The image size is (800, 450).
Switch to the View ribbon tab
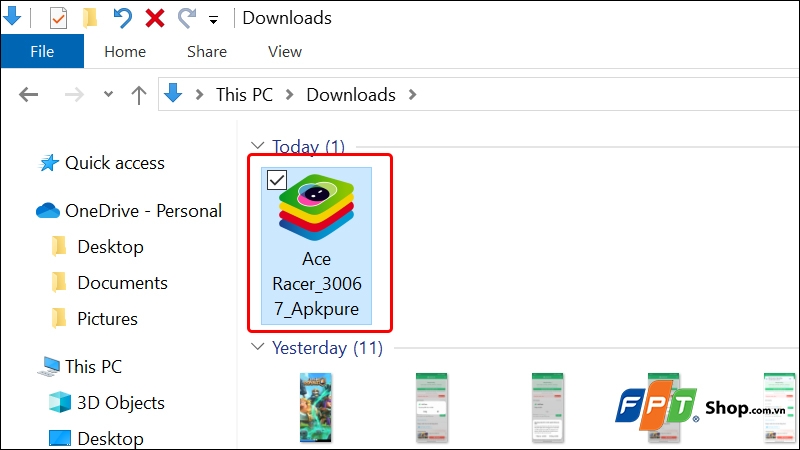[x=285, y=52]
